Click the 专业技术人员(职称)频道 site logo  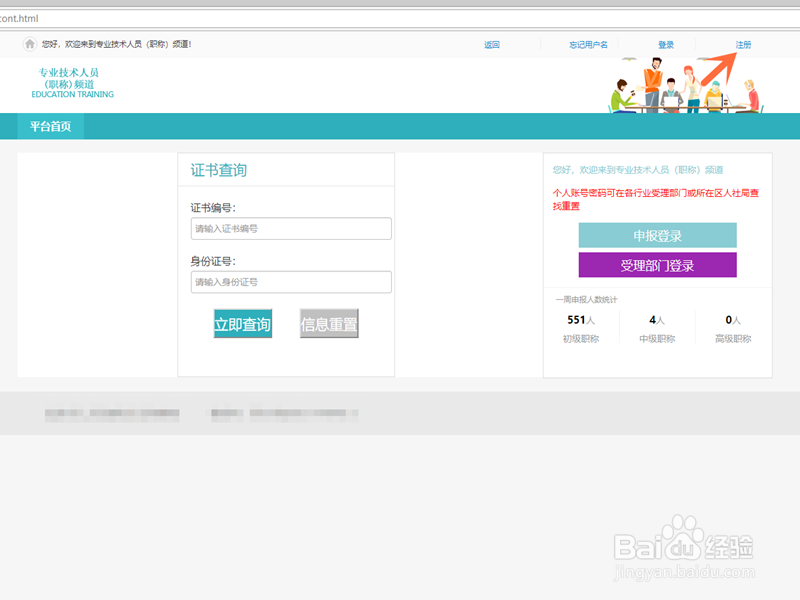pos(72,83)
